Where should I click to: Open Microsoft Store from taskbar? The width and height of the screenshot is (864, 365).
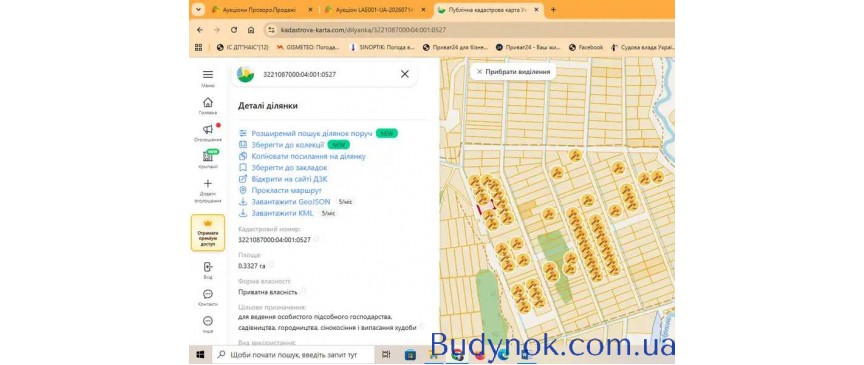coord(410,355)
